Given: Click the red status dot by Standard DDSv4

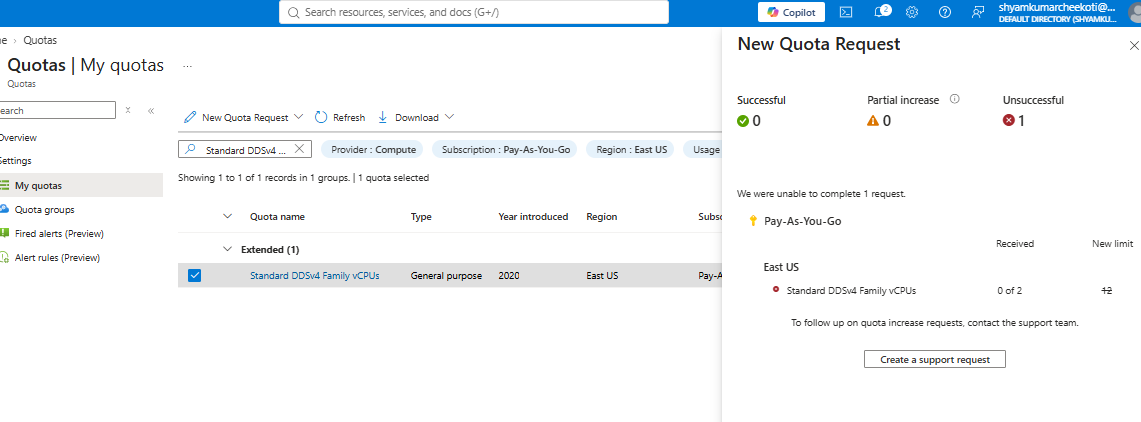Looking at the screenshot, I should [x=776, y=290].
